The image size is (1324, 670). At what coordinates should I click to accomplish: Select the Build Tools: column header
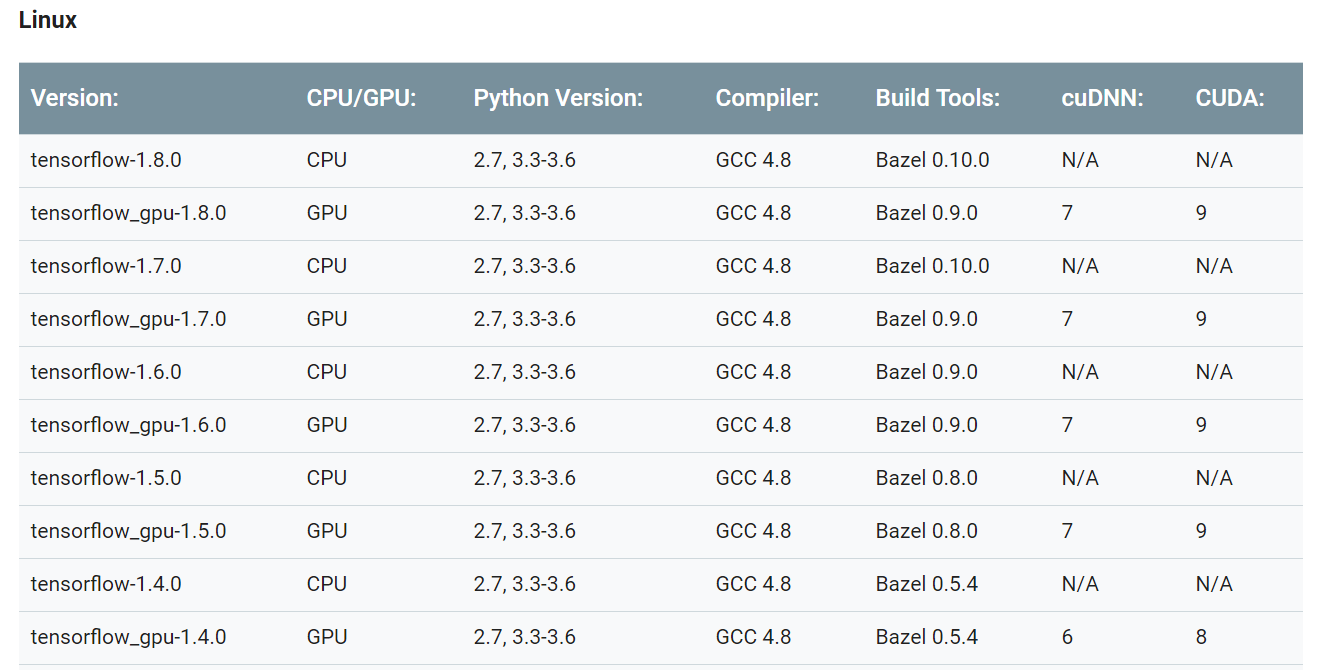point(938,98)
